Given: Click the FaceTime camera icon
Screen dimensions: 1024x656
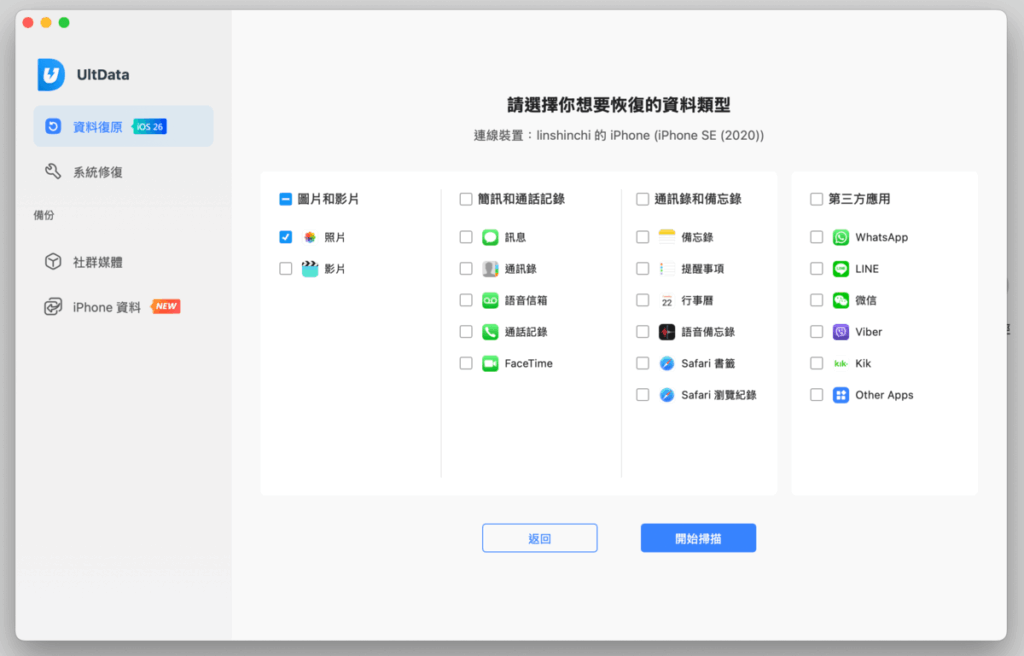Looking at the screenshot, I should tap(490, 364).
